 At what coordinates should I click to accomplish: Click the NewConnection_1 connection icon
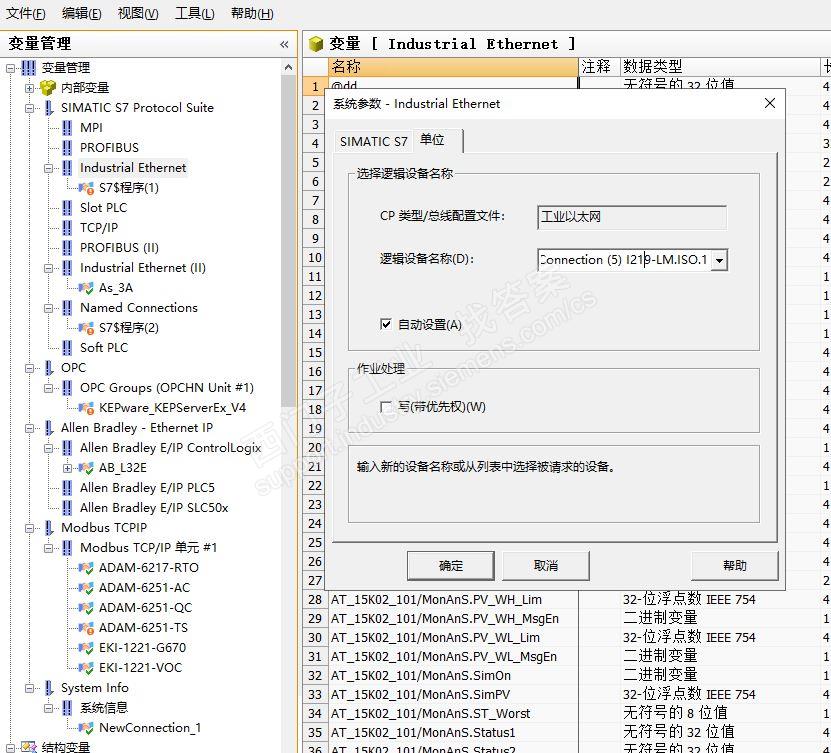pyautogui.click(x=86, y=728)
